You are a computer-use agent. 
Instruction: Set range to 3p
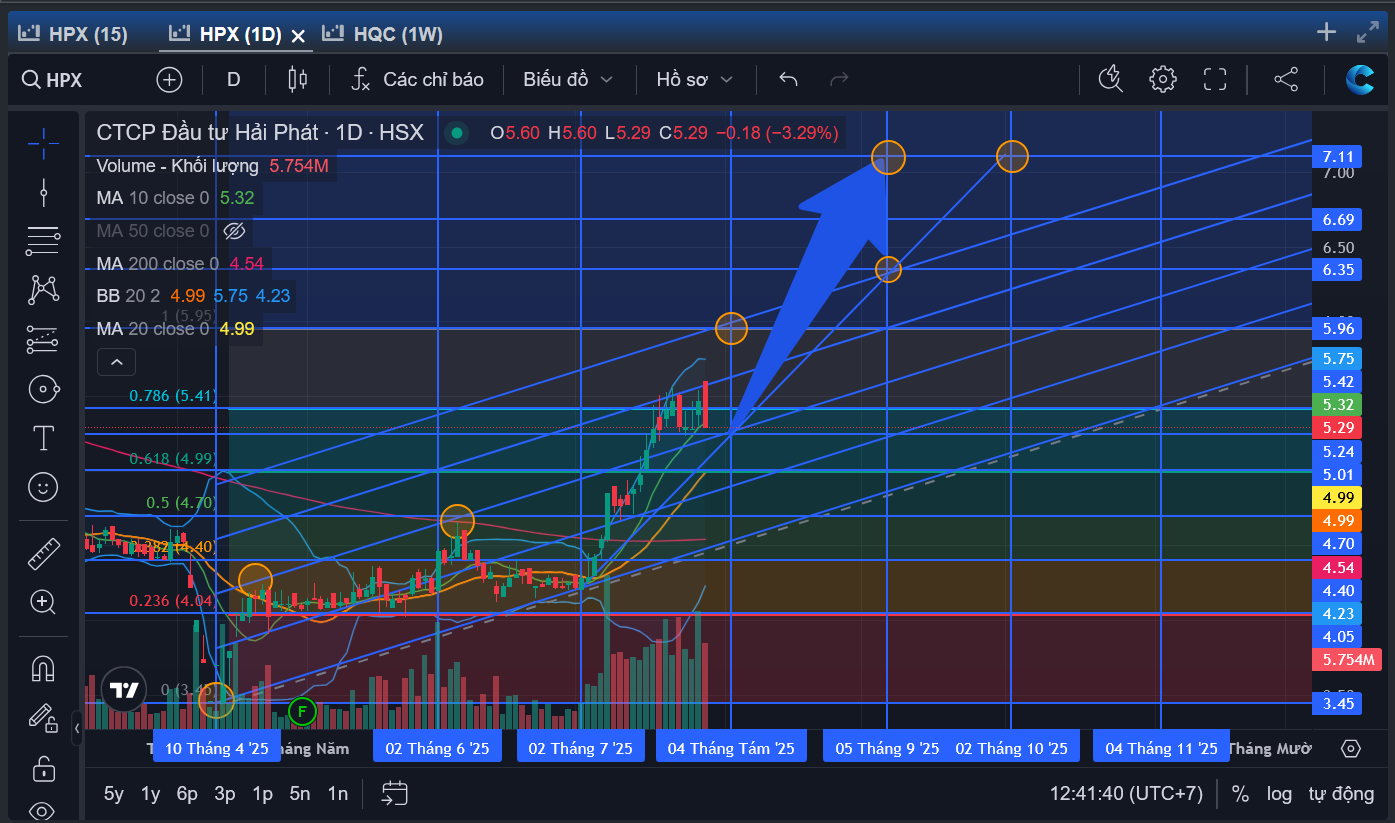click(x=225, y=794)
